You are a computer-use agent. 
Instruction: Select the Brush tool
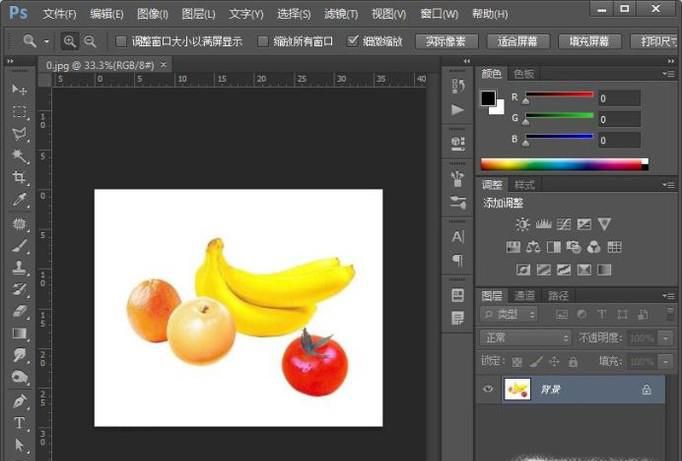(19, 246)
